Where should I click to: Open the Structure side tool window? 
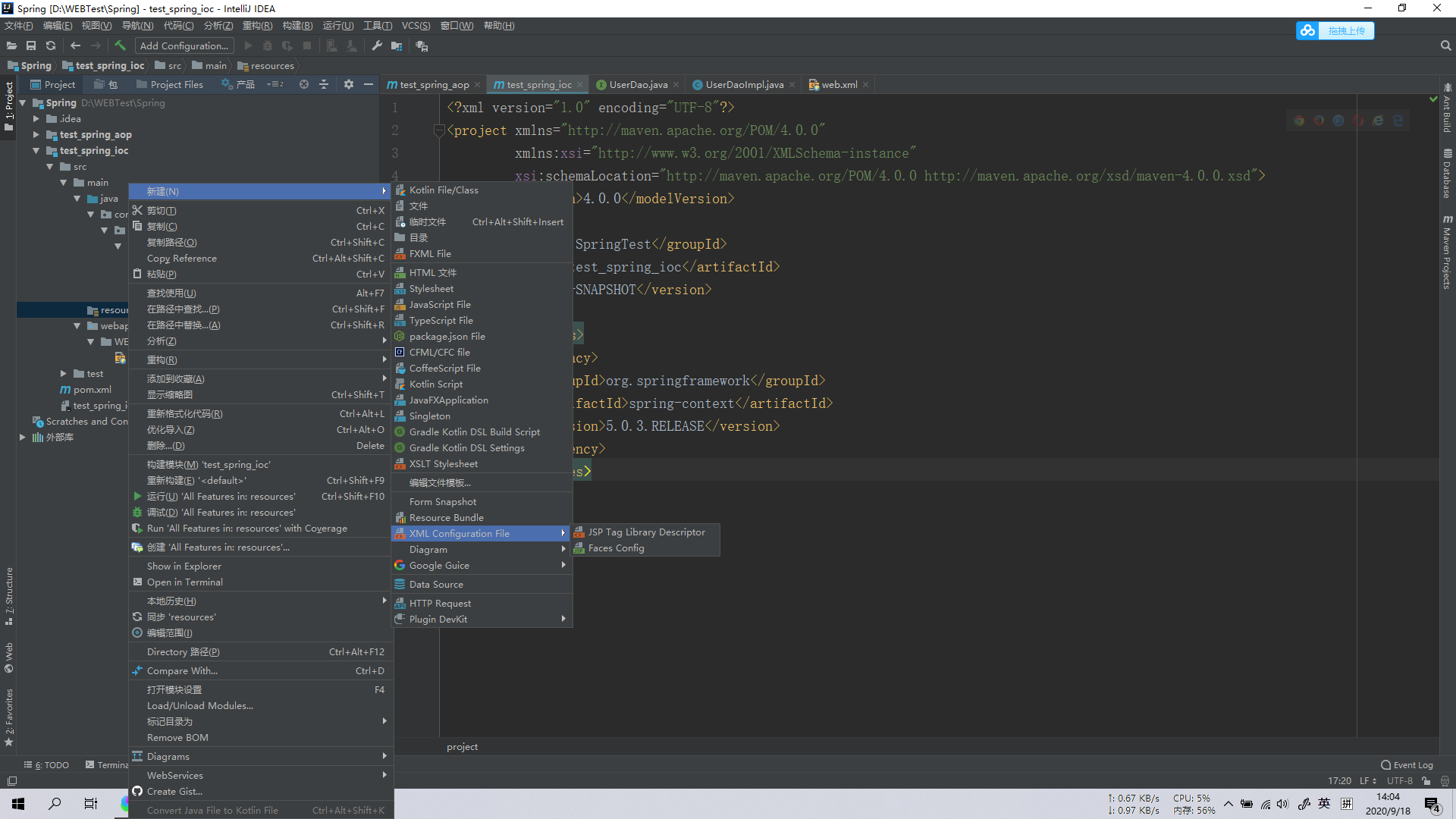[9, 596]
